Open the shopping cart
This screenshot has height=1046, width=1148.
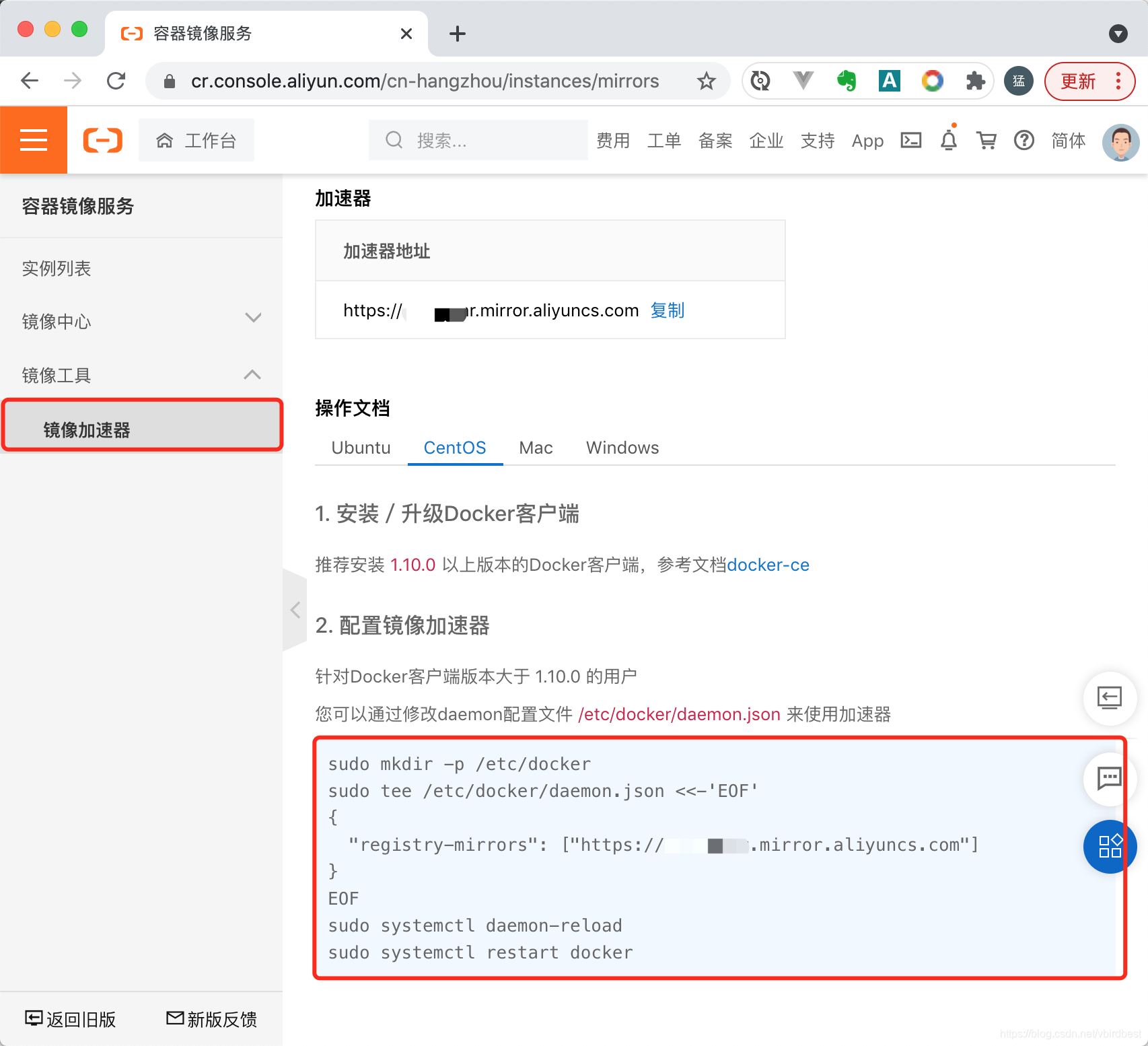986,140
